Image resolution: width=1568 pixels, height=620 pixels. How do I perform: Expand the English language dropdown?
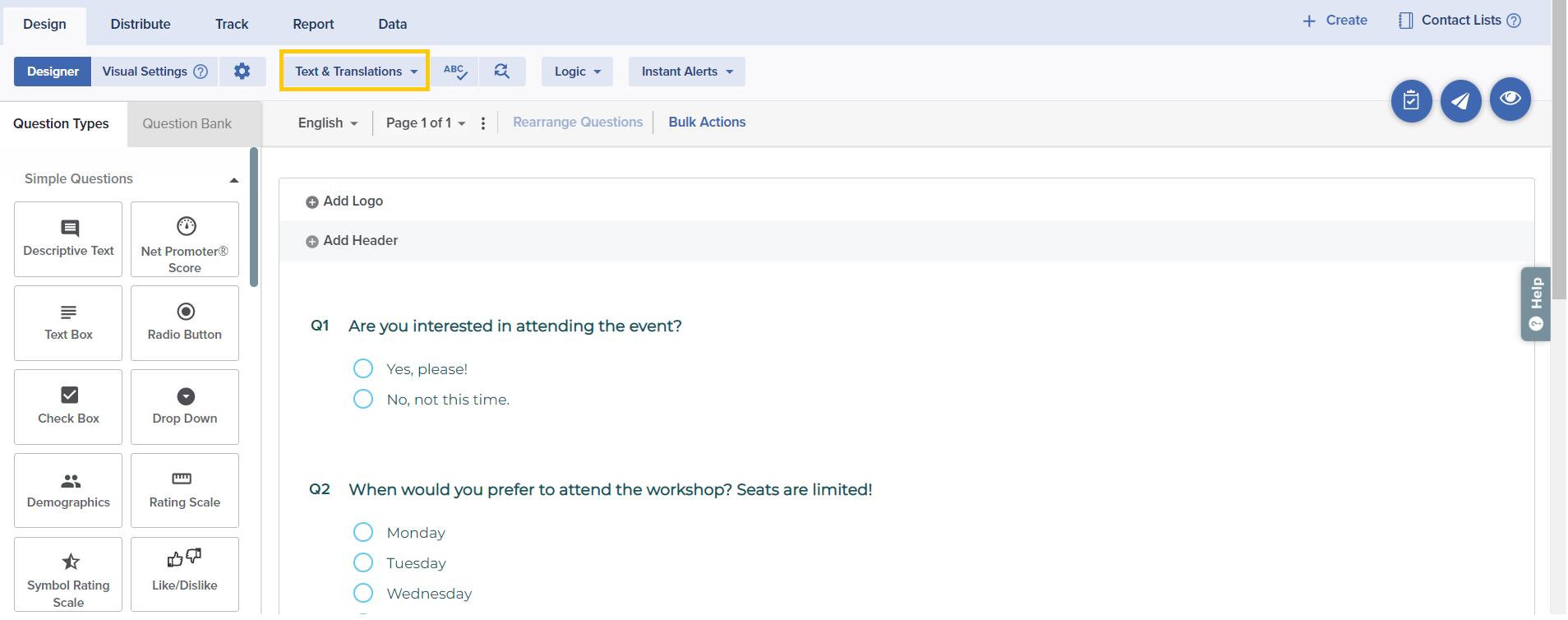pyautogui.click(x=328, y=123)
